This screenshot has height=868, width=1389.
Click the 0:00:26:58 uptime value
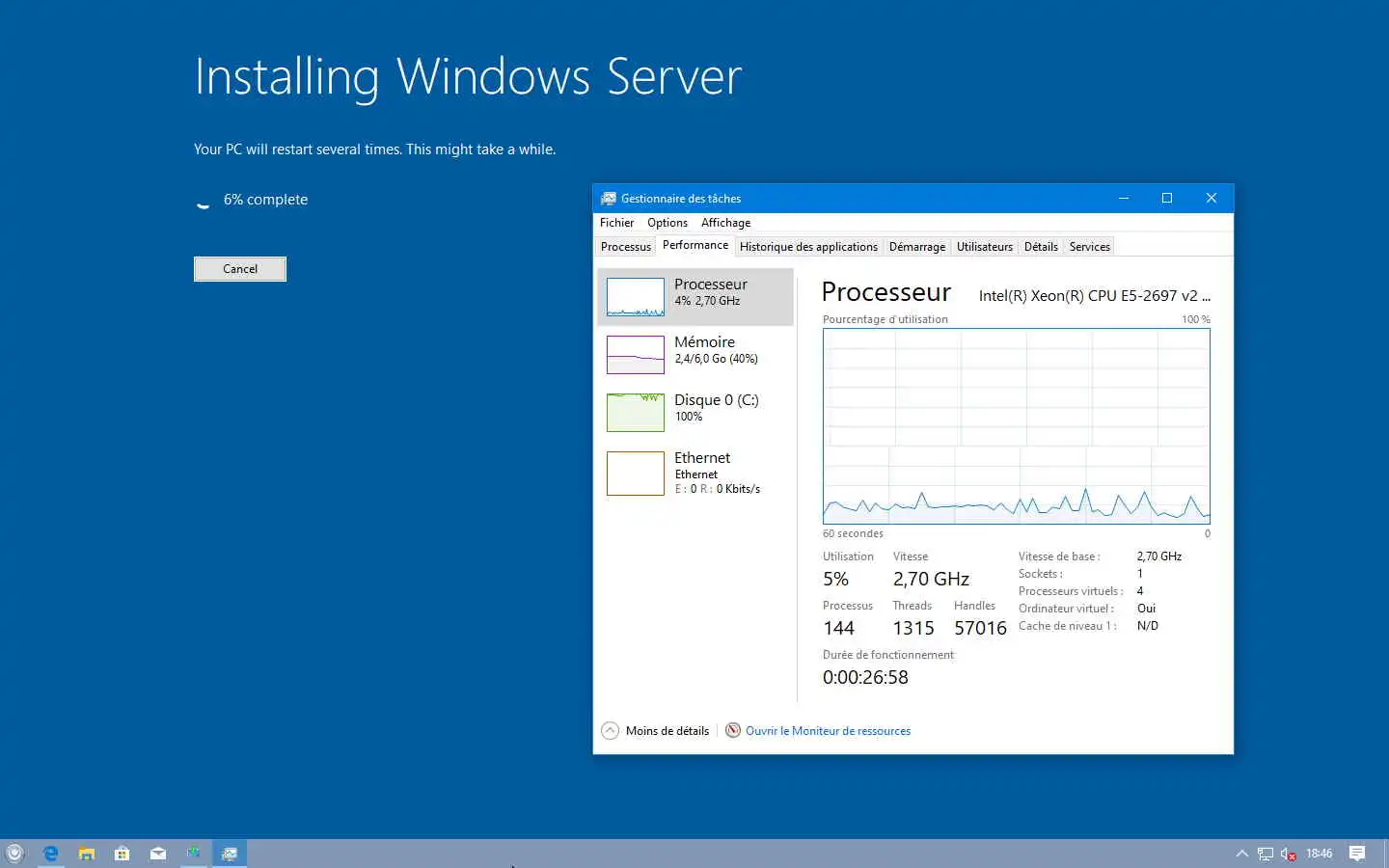click(x=865, y=677)
